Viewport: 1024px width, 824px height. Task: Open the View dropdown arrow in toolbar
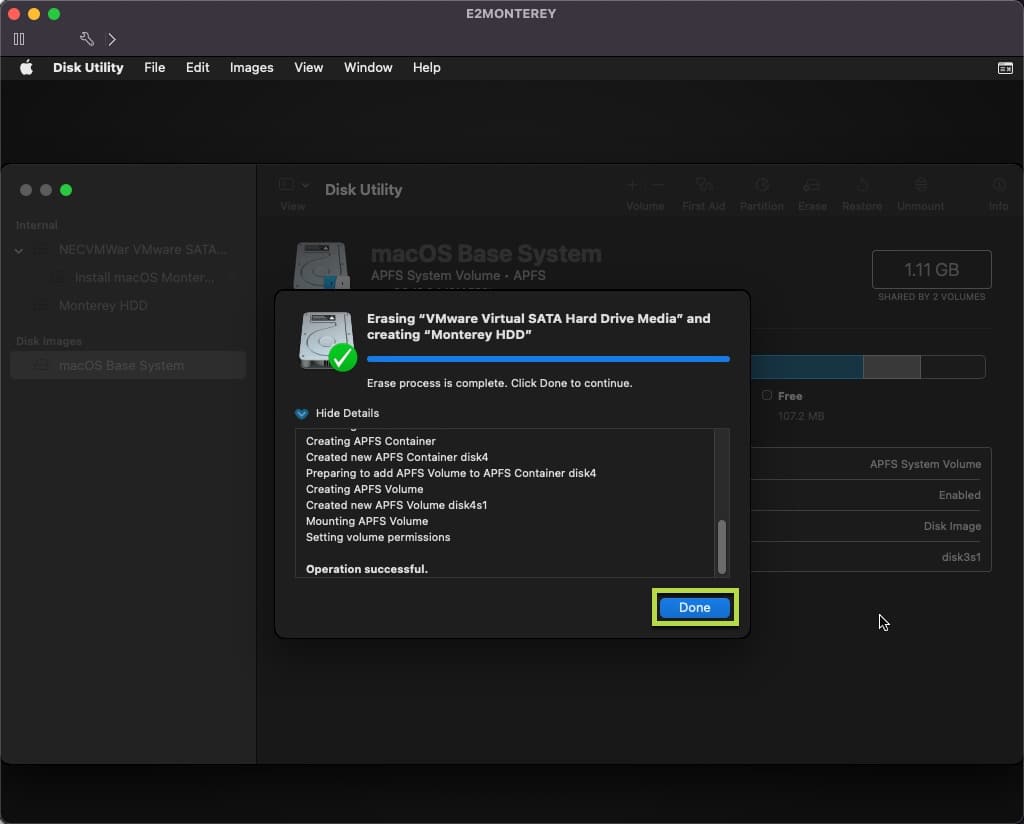pyautogui.click(x=305, y=185)
